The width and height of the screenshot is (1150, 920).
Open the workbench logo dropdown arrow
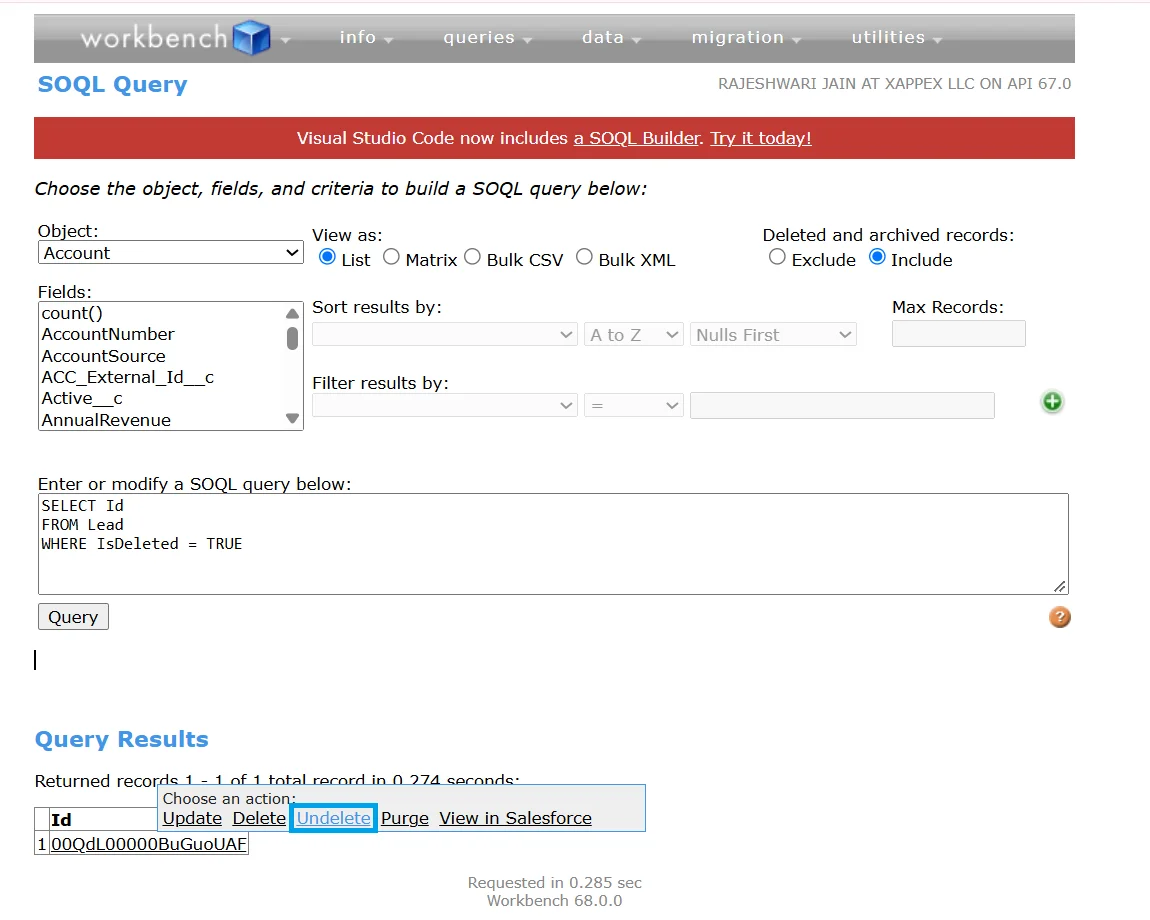[x=285, y=40]
